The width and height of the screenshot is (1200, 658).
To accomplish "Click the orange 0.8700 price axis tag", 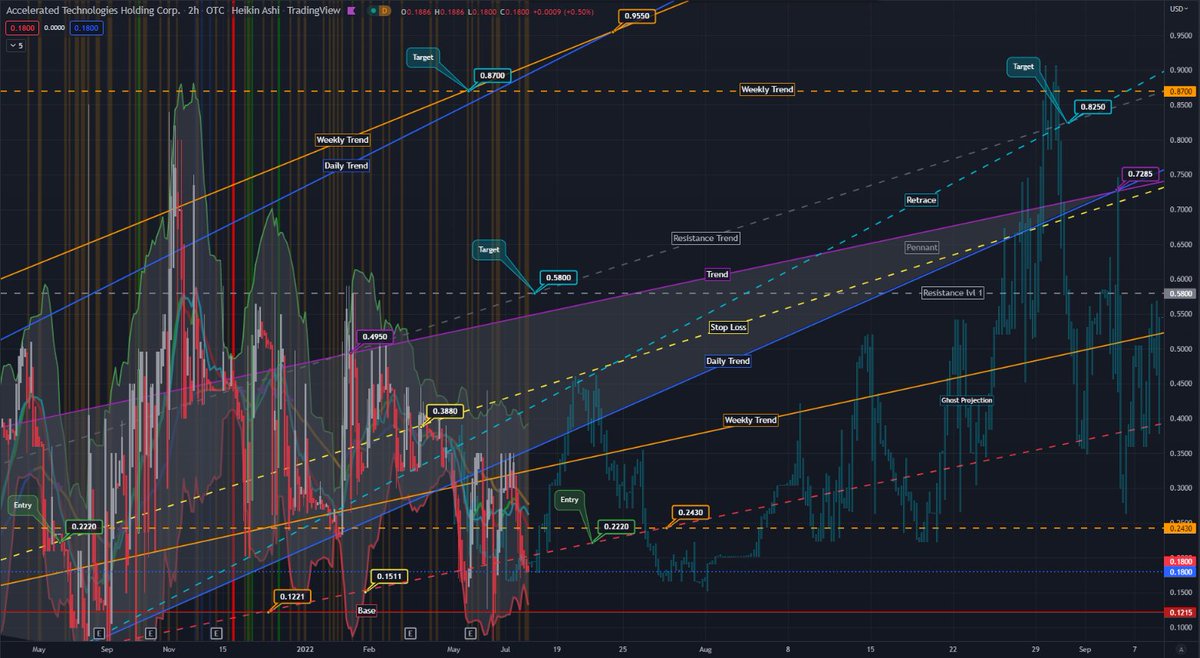I will click(x=1180, y=91).
